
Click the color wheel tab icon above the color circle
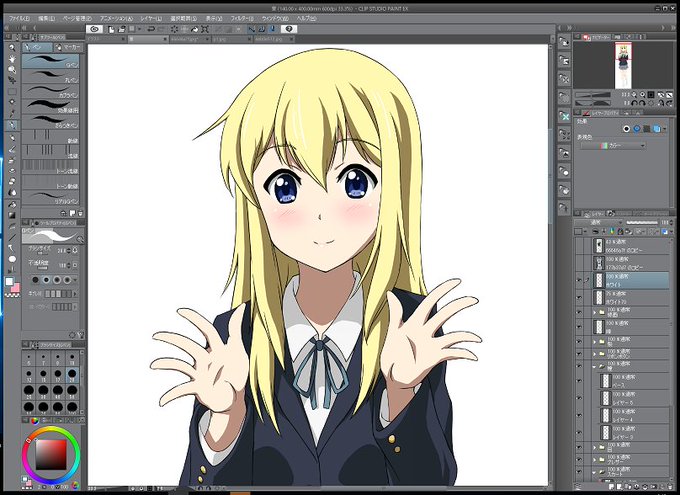tap(34, 420)
